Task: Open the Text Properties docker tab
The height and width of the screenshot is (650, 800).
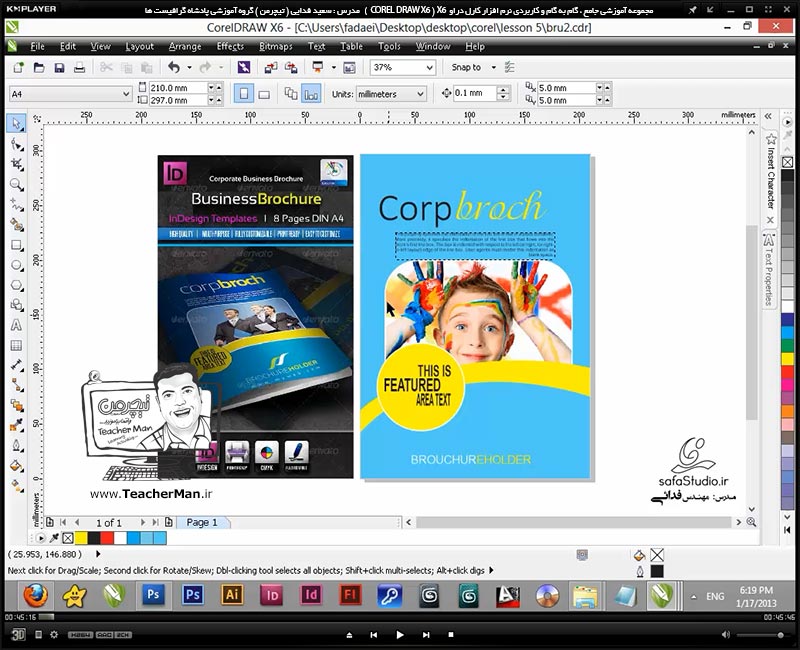Action: [x=769, y=269]
